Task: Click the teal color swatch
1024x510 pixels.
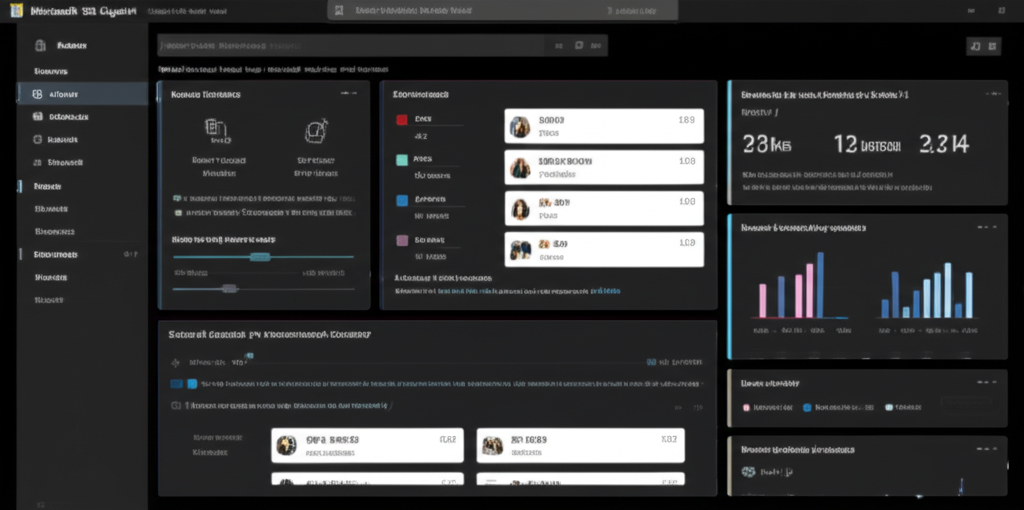Action: pyautogui.click(x=402, y=160)
